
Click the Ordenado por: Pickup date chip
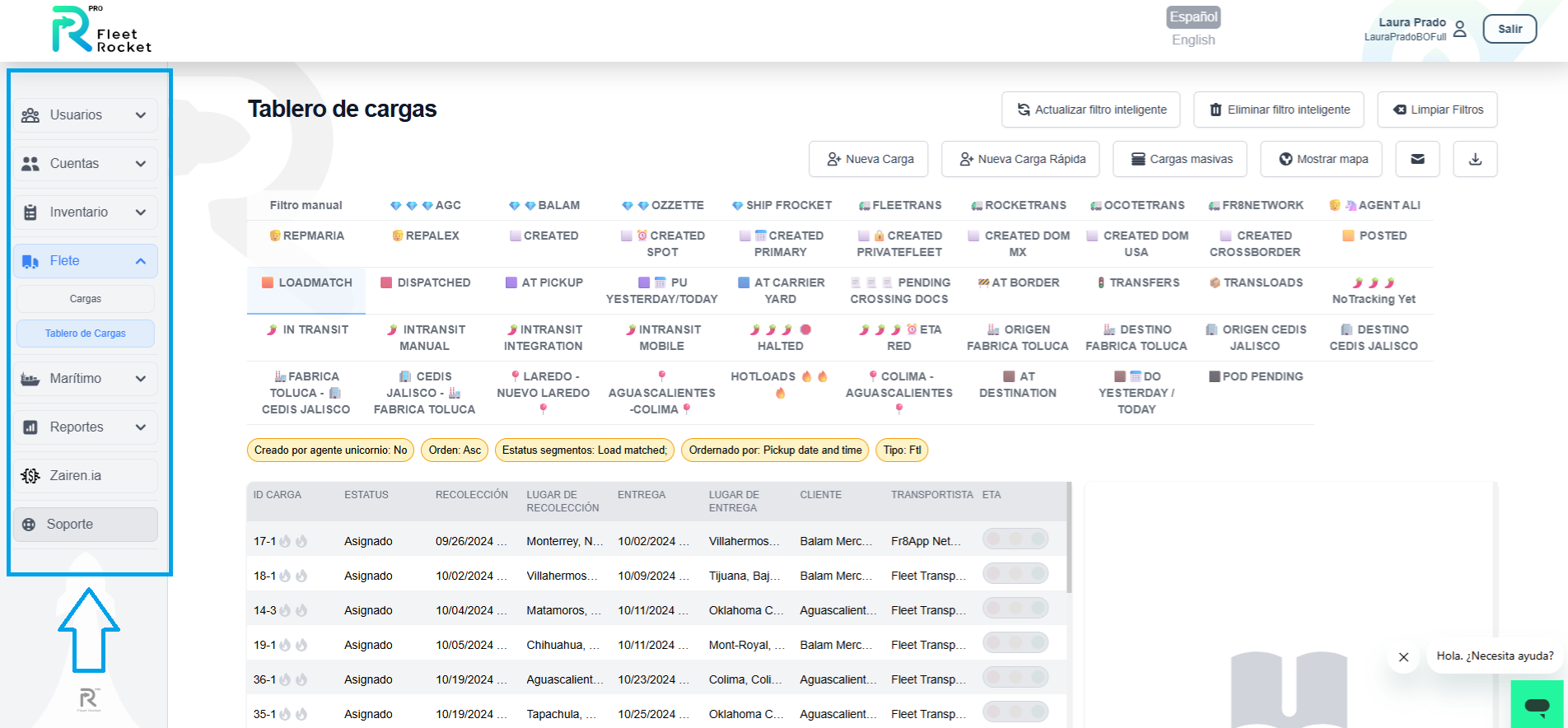pos(775,450)
